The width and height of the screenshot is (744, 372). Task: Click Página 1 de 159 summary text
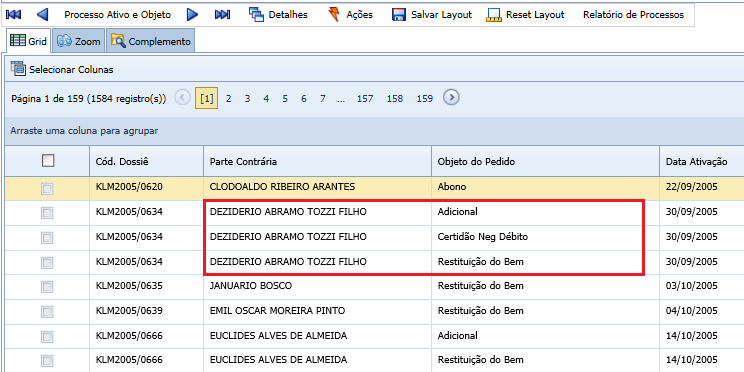[89, 99]
